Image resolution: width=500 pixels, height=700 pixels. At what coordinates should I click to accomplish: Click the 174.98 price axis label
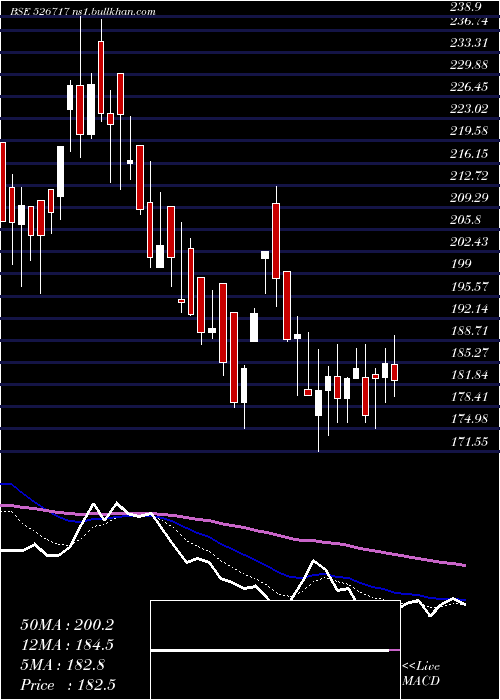click(x=468, y=419)
